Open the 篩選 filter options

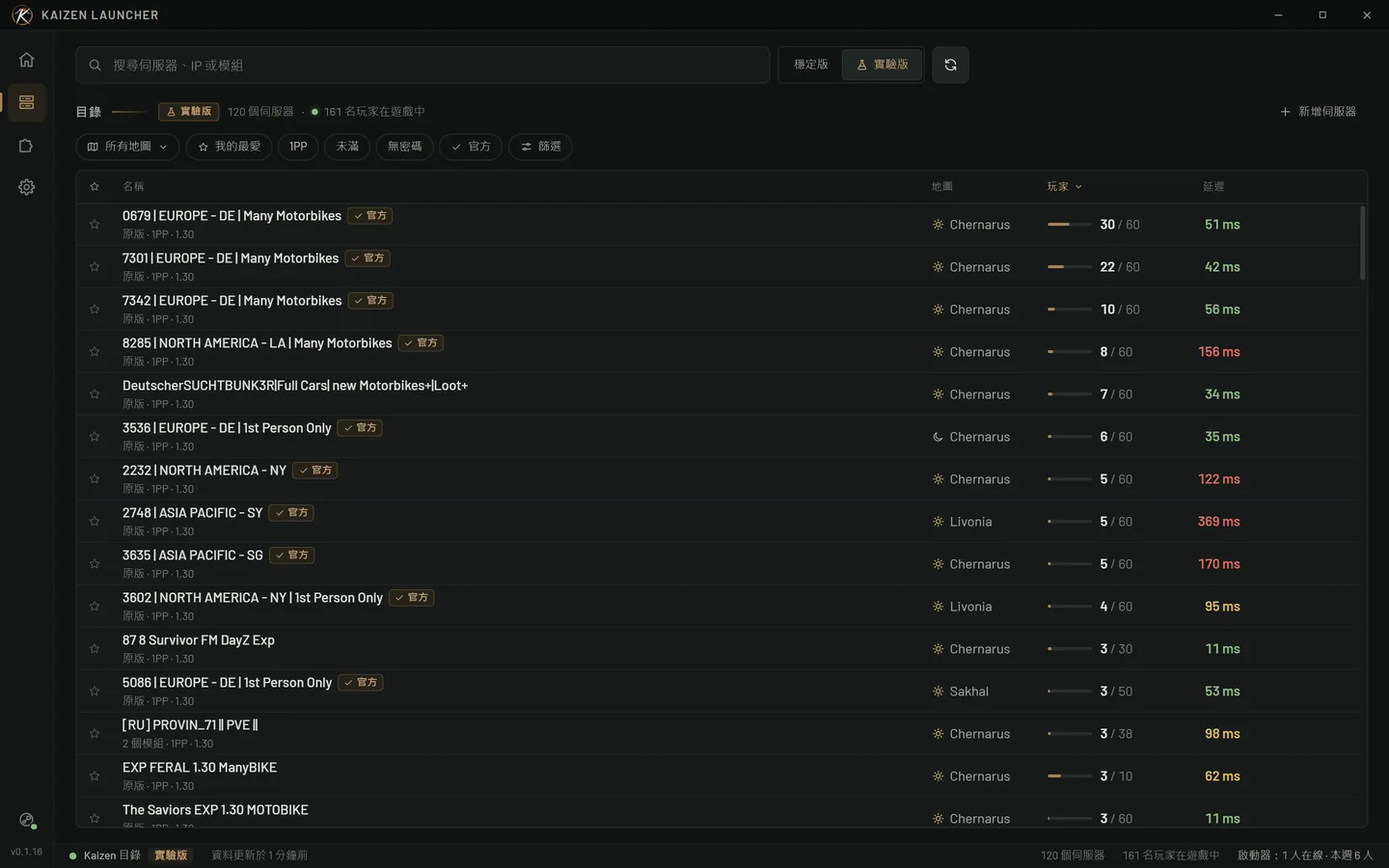[x=540, y=147]
